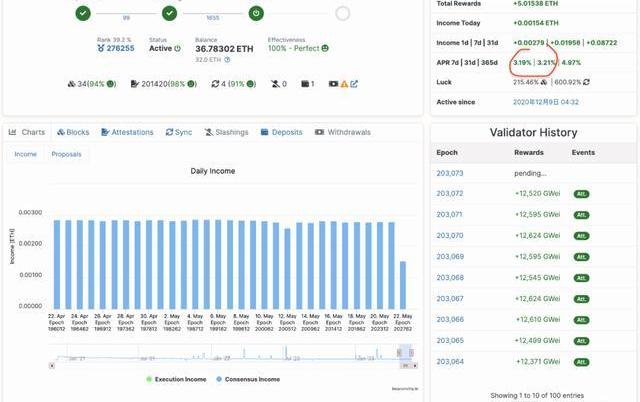640x402 pixels.
Task: Open epoch 203,072 link
Action: (x=450, y=193)
